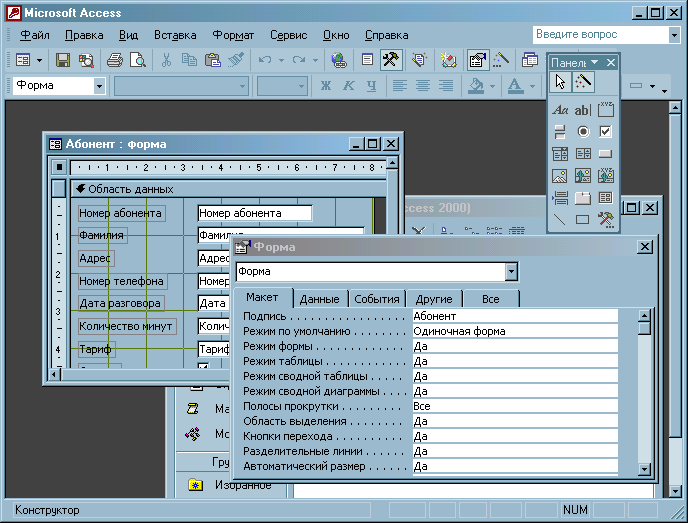
Task: Open the View mode dropdown arrow
Action: point(39,60)
